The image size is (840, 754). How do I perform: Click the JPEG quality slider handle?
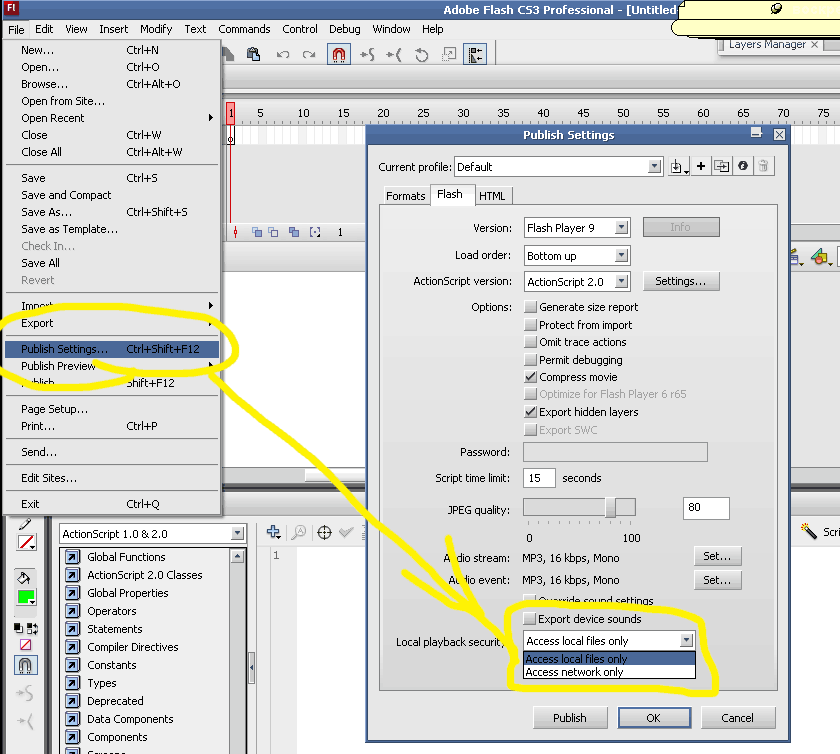(x=610, y=507)
